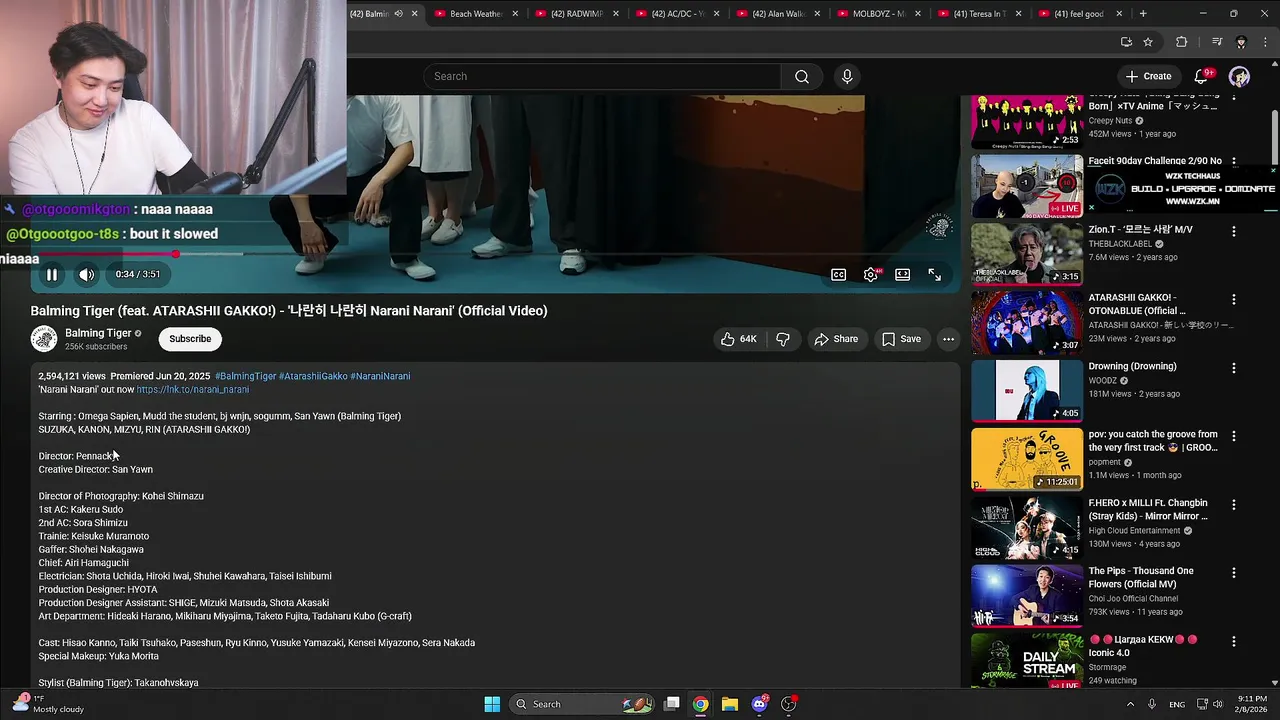The width and height of the screenshot is (1280, 720).
Task: Open the Balming Tiger channel name link
Action: point(98,333)
